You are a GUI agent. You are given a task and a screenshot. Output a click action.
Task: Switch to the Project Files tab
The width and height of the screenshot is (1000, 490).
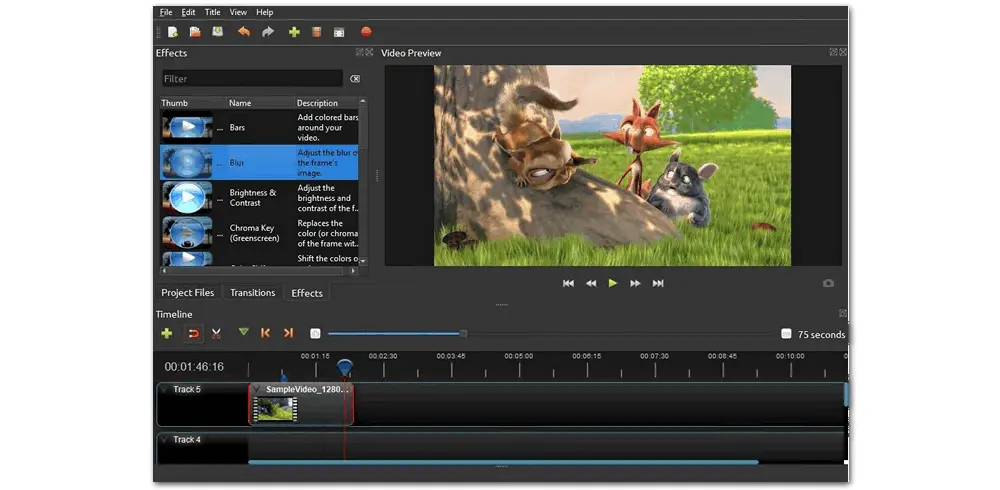tap(188, 292)
